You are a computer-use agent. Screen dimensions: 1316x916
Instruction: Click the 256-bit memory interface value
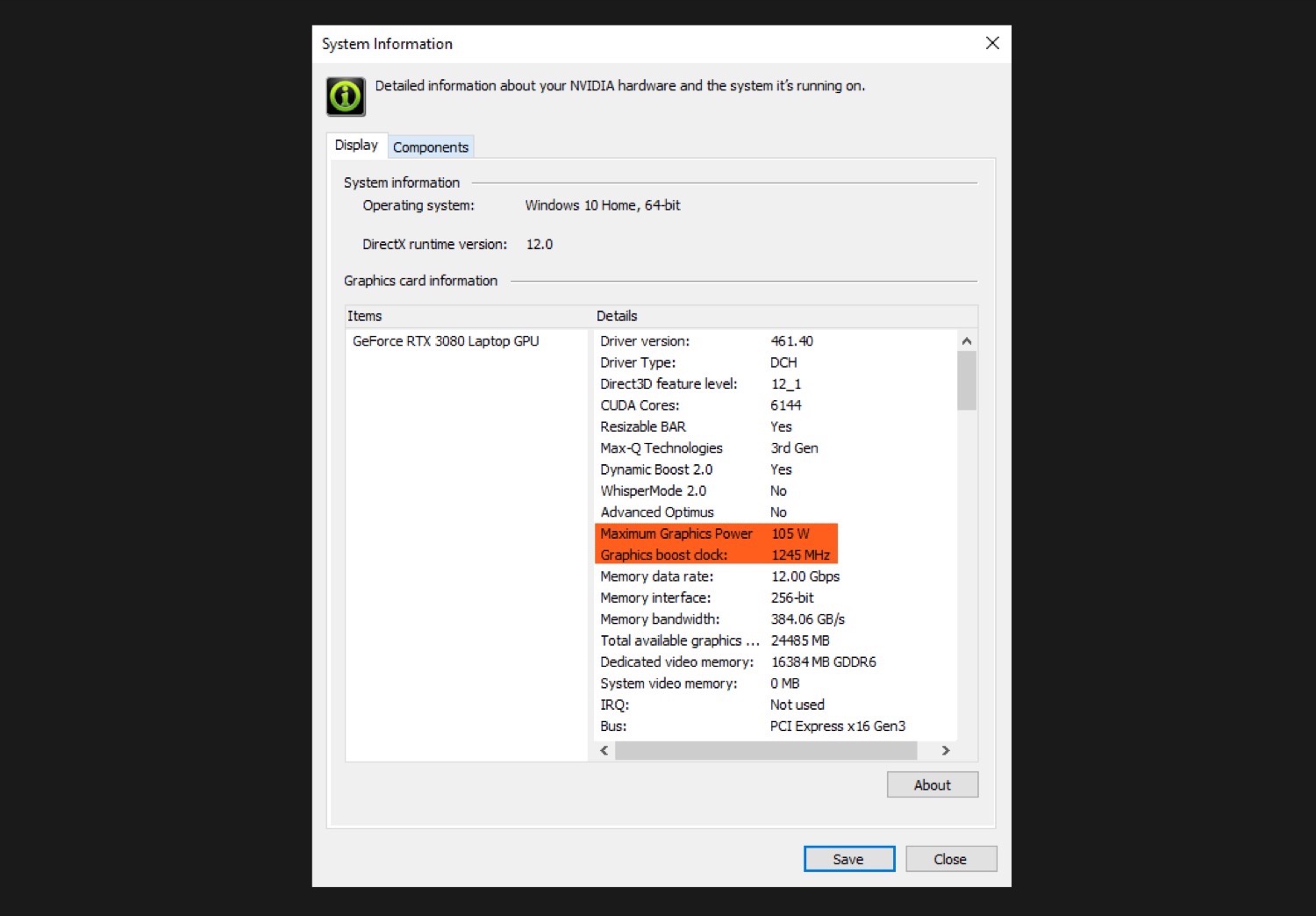pos(792,598)
